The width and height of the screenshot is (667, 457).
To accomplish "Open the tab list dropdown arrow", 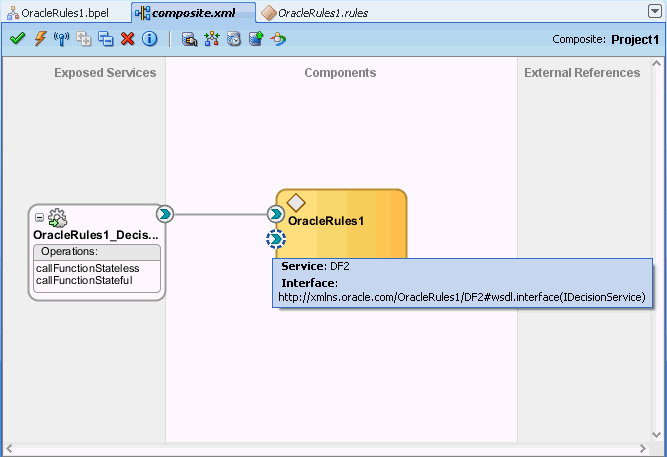I will click(655, 11).
